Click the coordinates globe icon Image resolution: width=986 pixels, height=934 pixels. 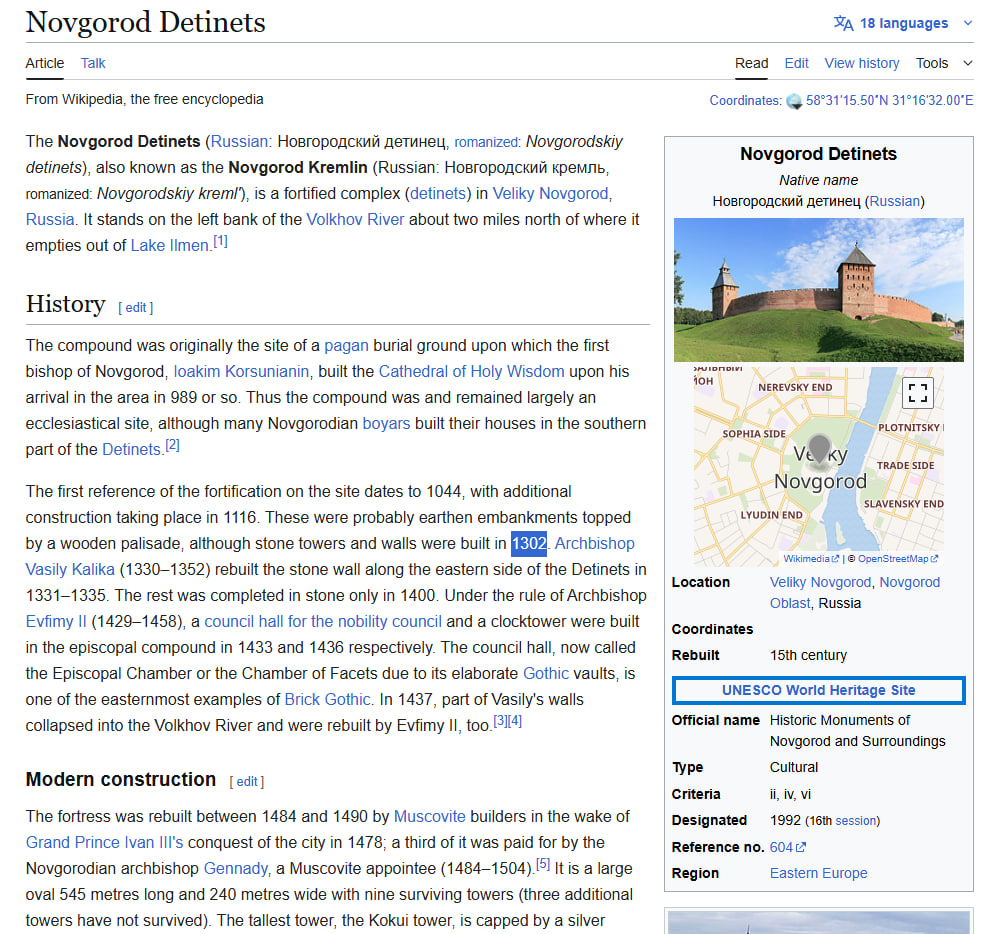tap(794, 101)
